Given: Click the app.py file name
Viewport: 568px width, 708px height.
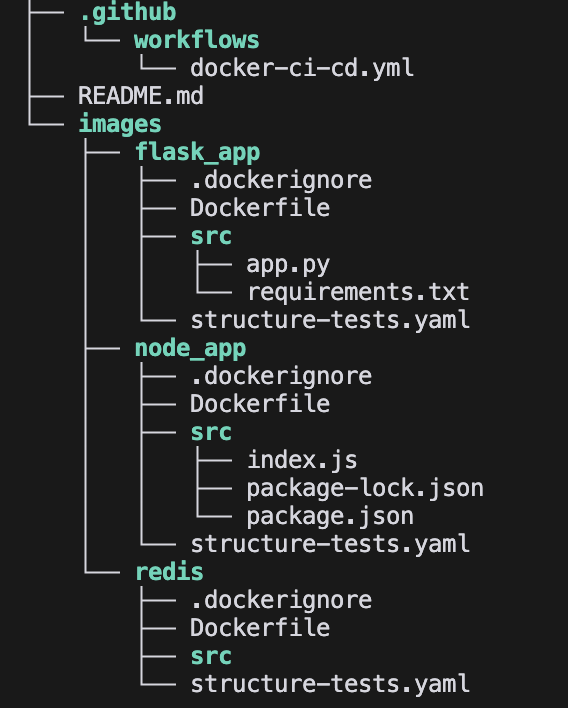Looking at the screenshot, I should pos(289,265).
